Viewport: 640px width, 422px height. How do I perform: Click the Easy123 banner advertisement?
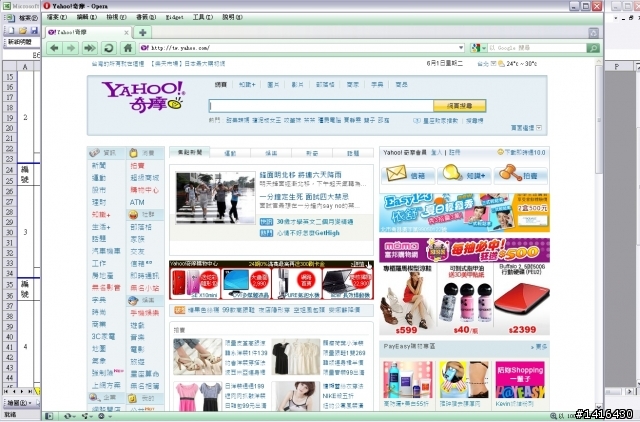pos(464,213)
